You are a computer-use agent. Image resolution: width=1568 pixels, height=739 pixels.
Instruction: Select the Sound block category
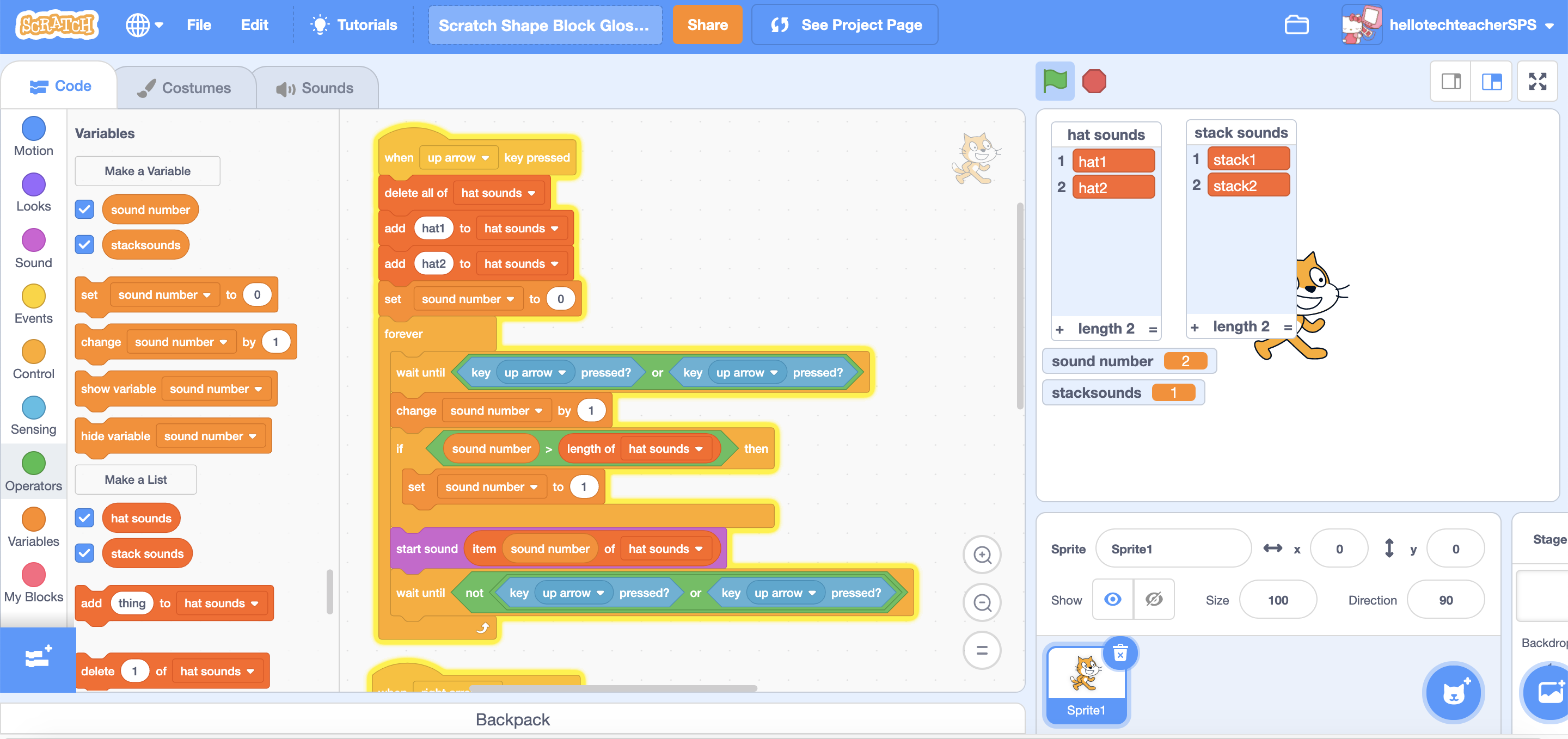pos(33,242)
